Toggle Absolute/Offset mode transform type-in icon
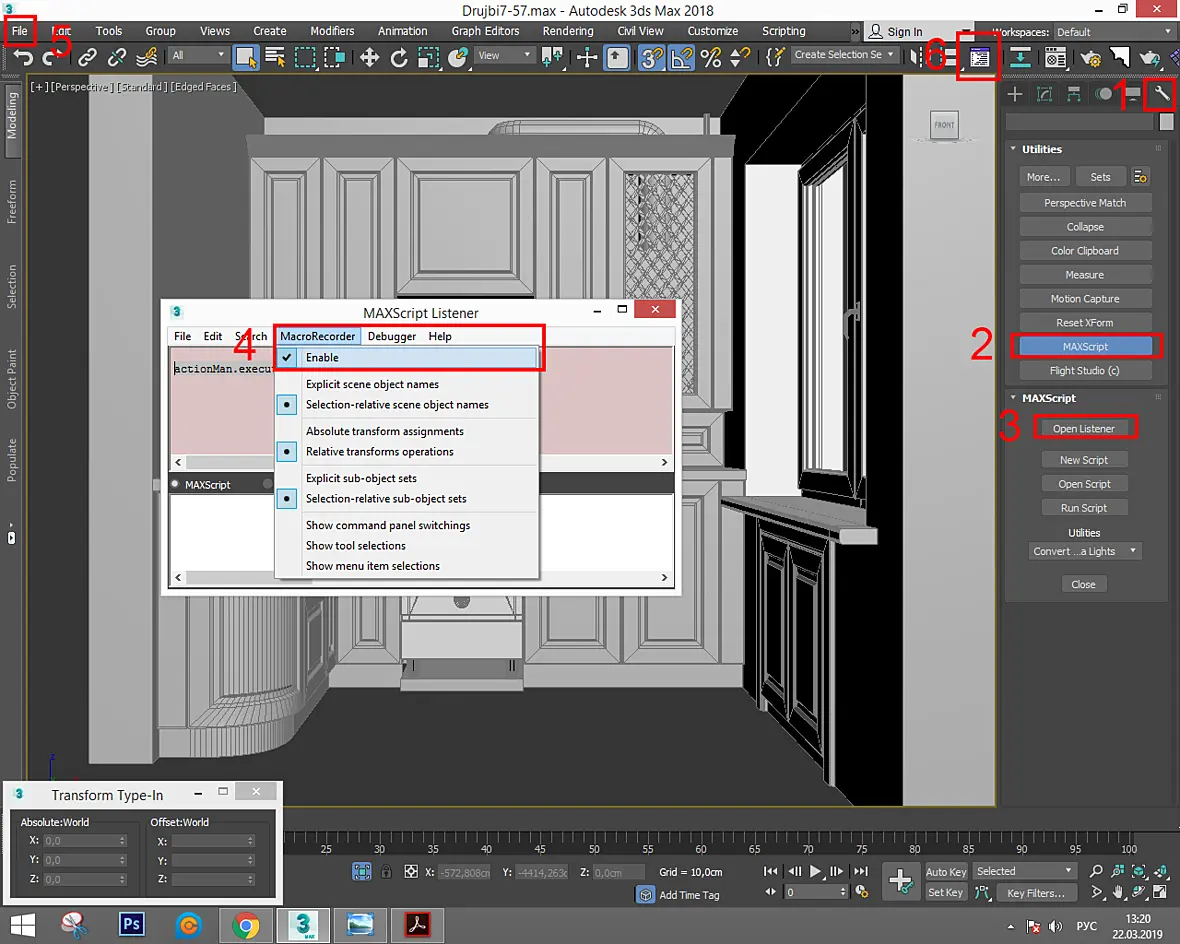 pos(411,872)
